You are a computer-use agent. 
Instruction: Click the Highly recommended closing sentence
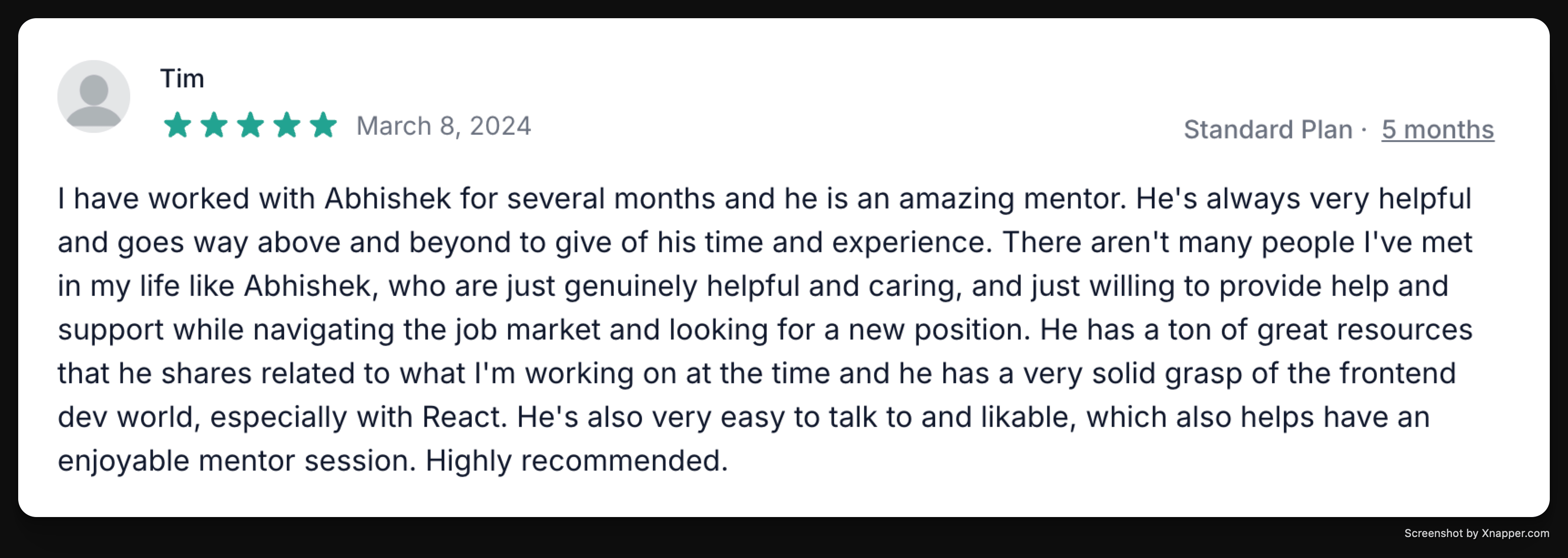click(576, 461)
